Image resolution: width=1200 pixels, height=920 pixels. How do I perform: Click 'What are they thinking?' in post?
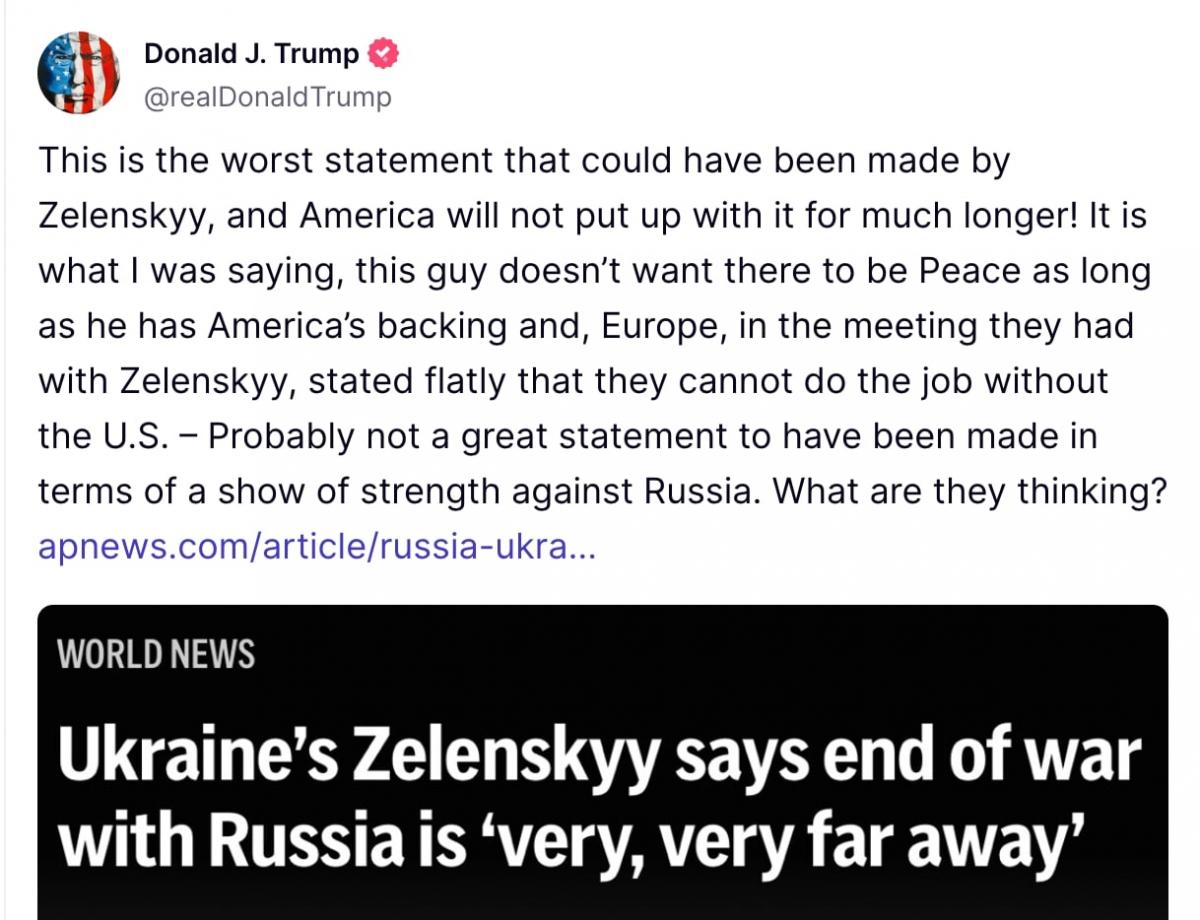(x=970, y=492)
